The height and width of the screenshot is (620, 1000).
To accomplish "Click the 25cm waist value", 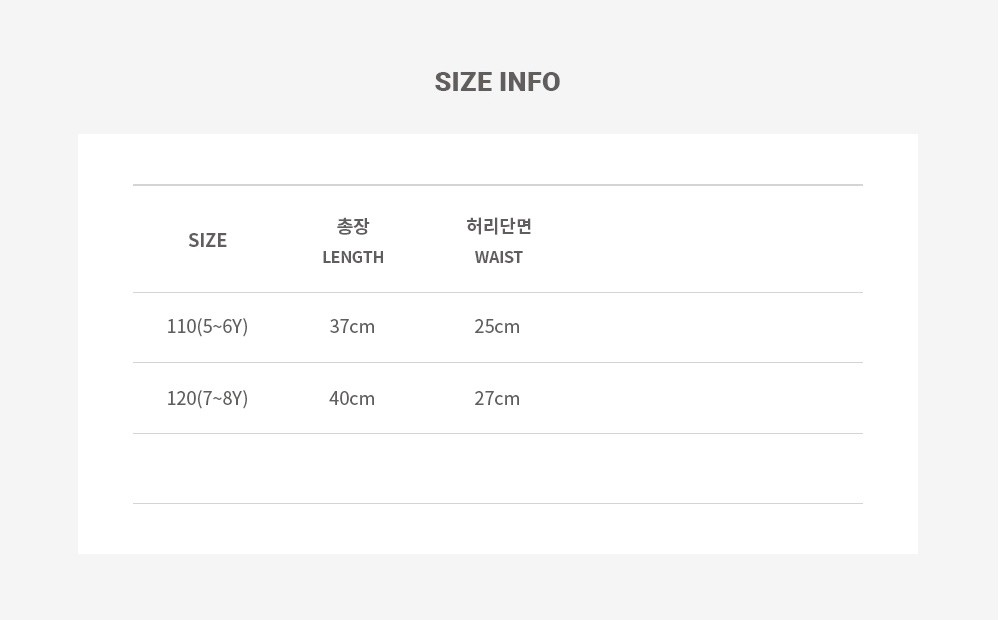I will tap(497, 327).
